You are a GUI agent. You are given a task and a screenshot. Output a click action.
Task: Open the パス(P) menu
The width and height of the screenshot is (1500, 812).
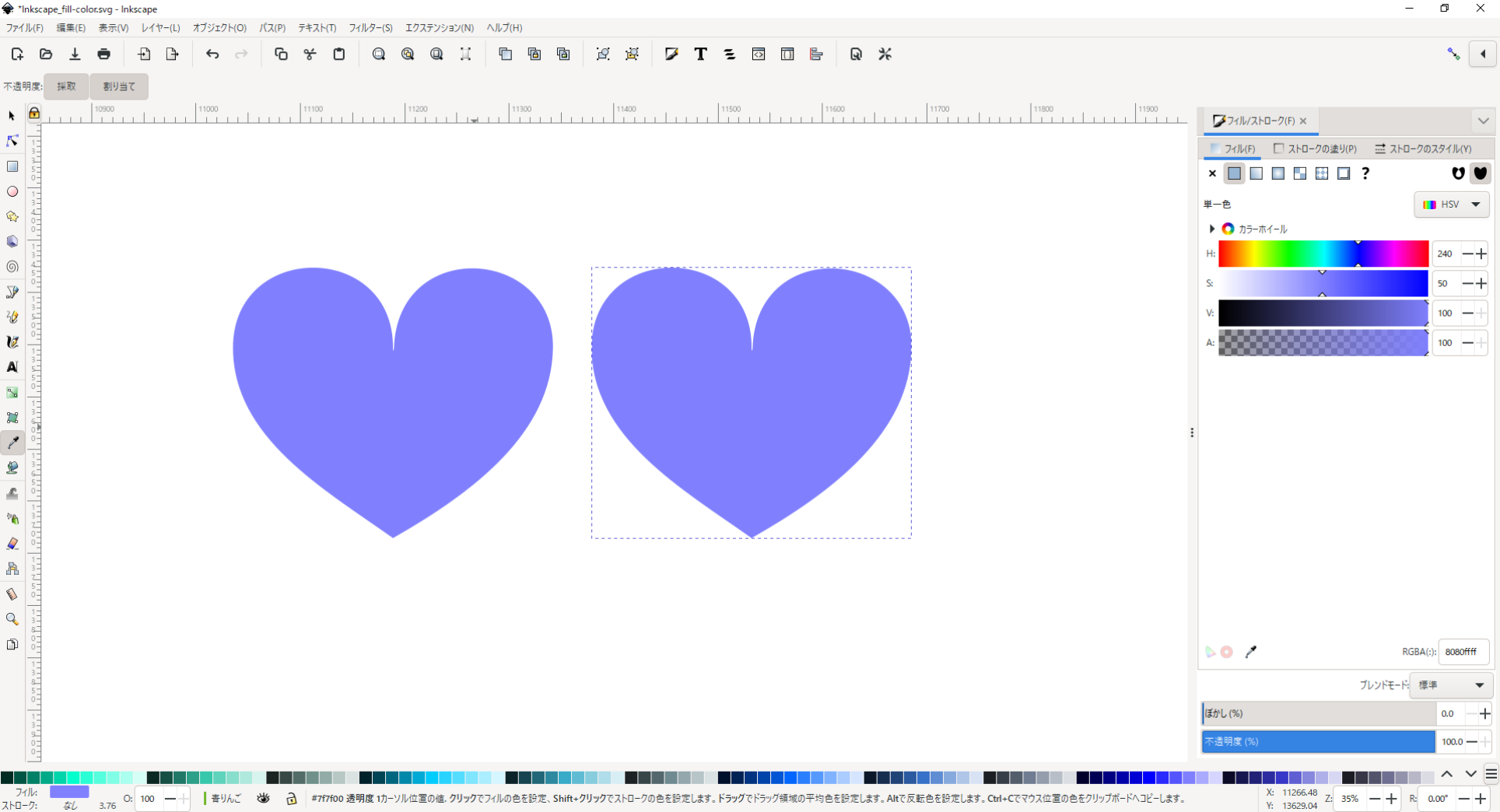coord(272,28)
